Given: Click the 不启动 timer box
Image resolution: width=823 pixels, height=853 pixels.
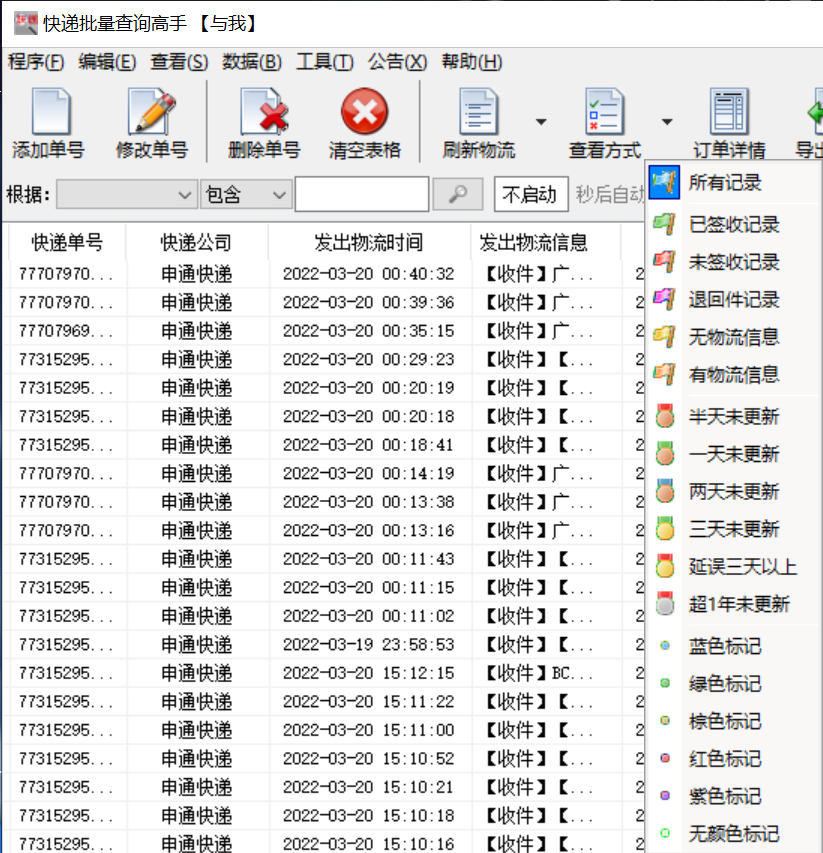Looking at the screenshot, I should (531, 194).
